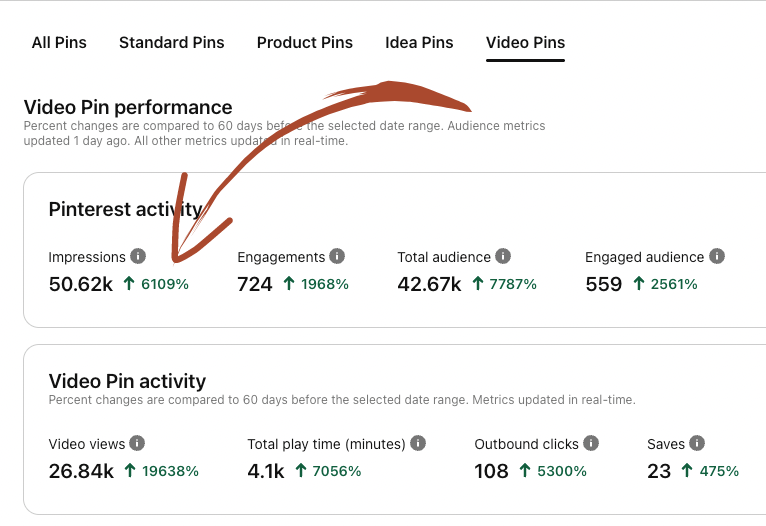This screenshot has width=766, height=526.
Task: Select the Video Pins tab
Action: click(x=525, y=43)
